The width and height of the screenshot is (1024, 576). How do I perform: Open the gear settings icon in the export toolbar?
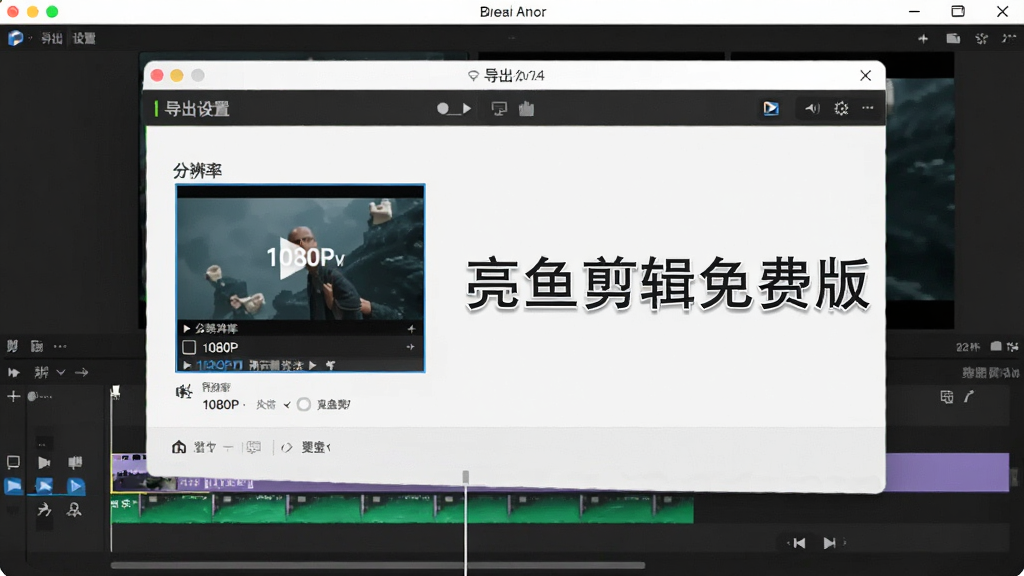click(x=841, y=108)
